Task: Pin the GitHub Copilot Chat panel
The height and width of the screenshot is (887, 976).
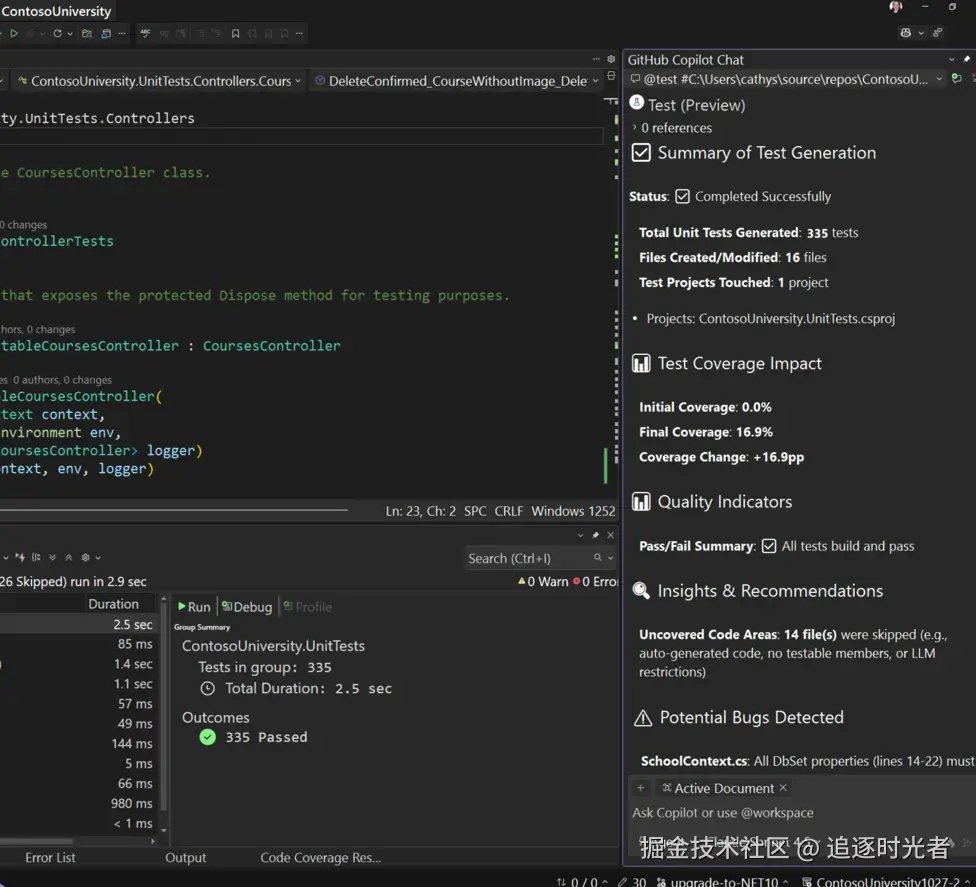Action: coord(966,59)
